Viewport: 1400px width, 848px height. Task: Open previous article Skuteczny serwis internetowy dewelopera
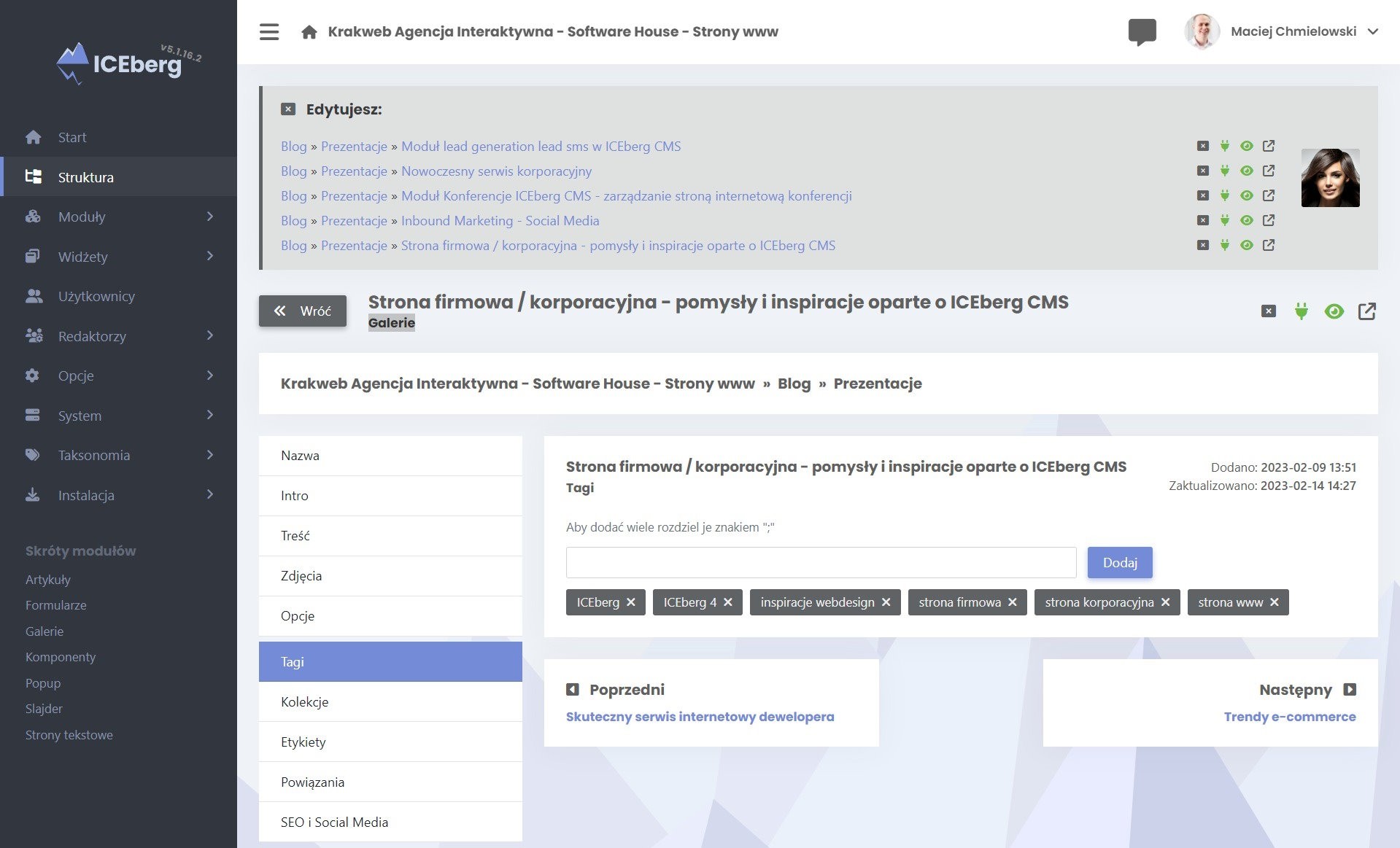pyautogui.click(x=700, y=717)
